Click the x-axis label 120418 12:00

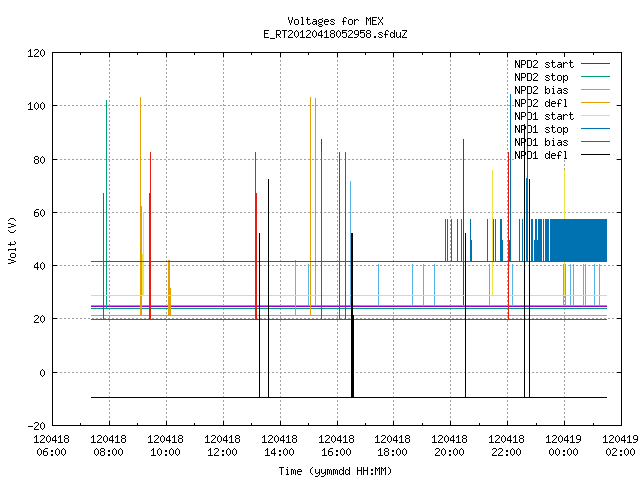222,446
